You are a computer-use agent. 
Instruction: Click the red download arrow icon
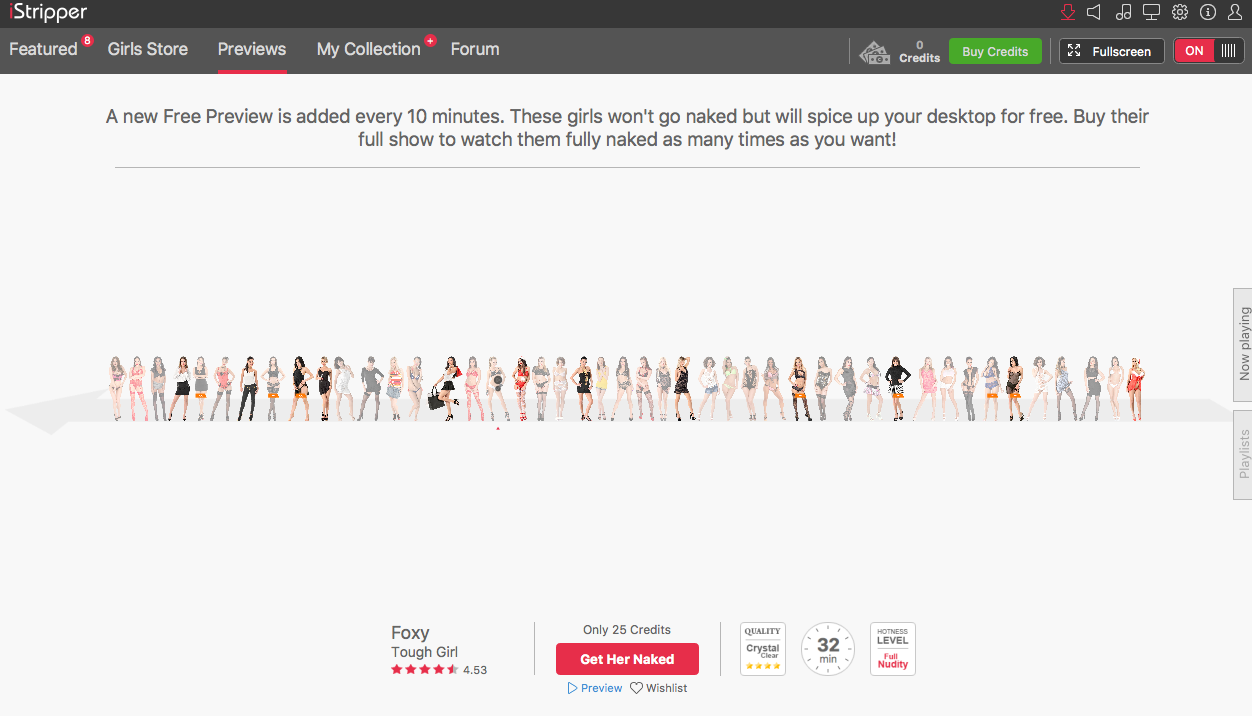[1068, 13]
